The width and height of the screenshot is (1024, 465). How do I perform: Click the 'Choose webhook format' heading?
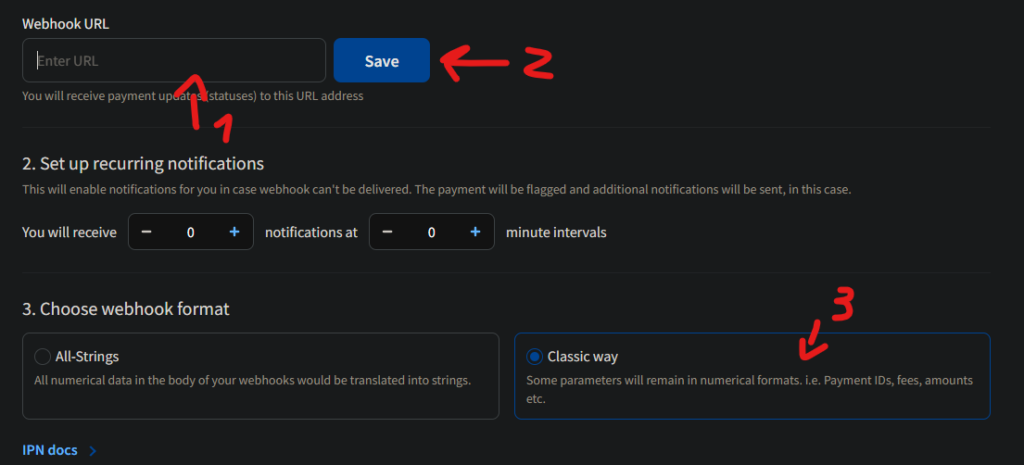126,309
